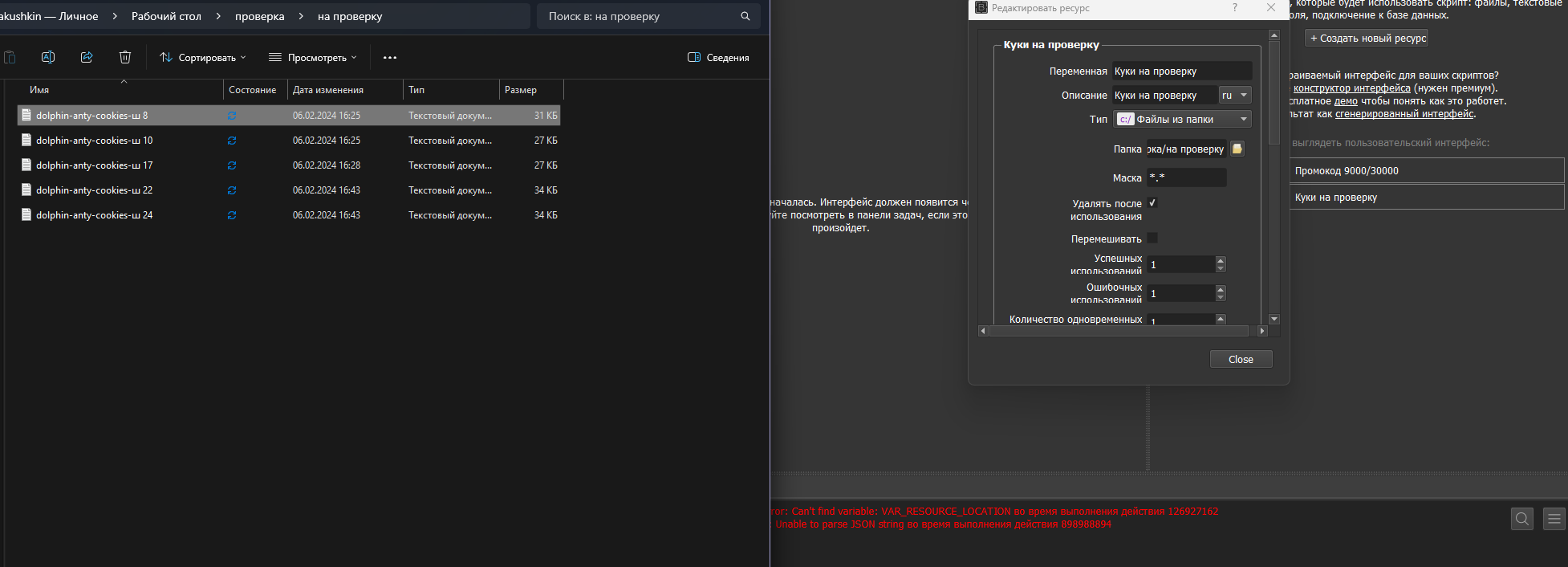Click the 'Рабочий стол' breadcrumb item
1568x567 pixels.
click(166, 16)
